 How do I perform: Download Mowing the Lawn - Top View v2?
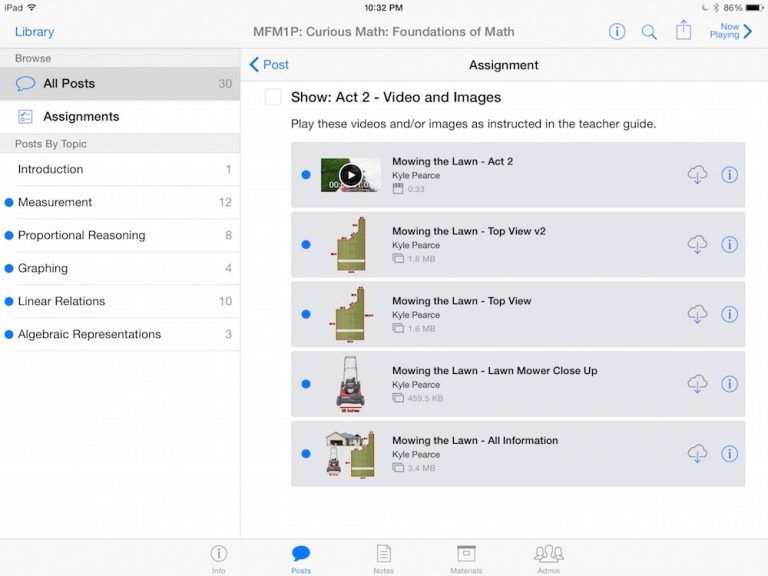pyautogui.click(x=697, y=245)
